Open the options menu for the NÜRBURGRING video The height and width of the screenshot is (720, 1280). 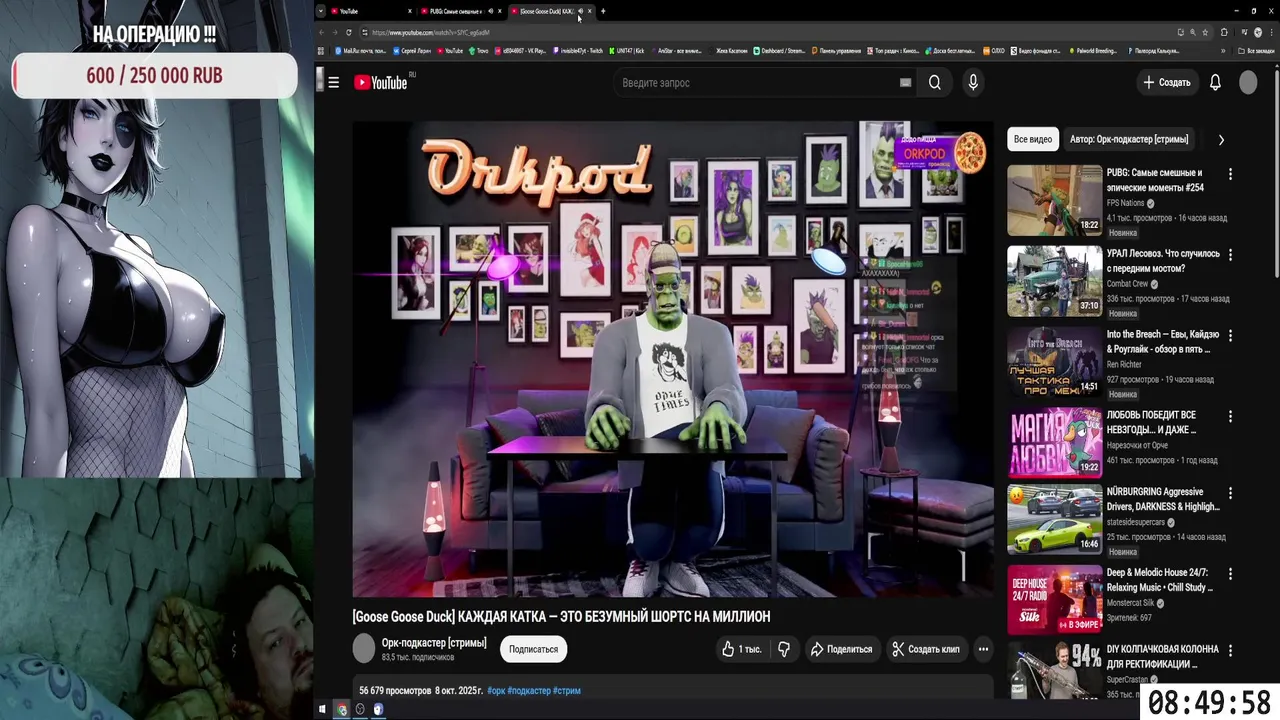coord(1230,493)
